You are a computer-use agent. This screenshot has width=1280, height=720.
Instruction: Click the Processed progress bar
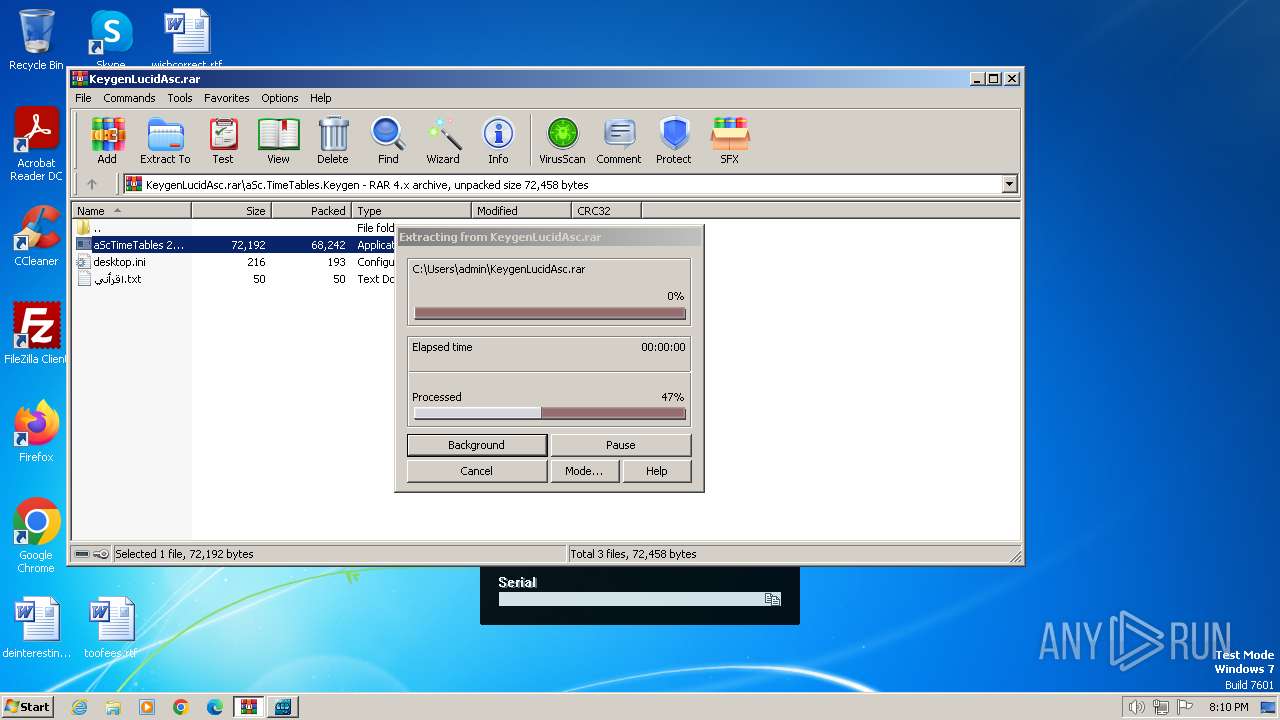click(549, 413)
